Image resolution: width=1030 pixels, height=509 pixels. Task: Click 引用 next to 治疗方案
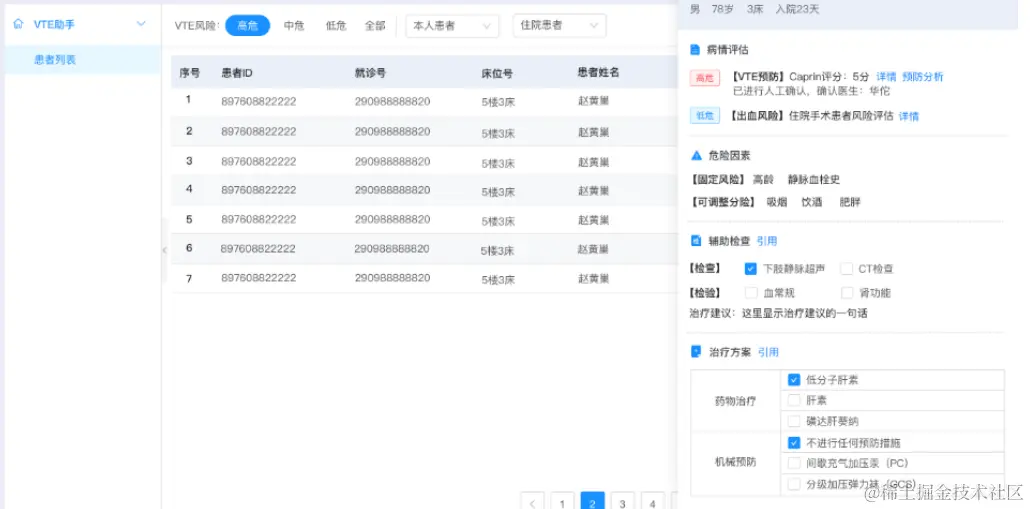pyautogui.click(x=768, y=352)
